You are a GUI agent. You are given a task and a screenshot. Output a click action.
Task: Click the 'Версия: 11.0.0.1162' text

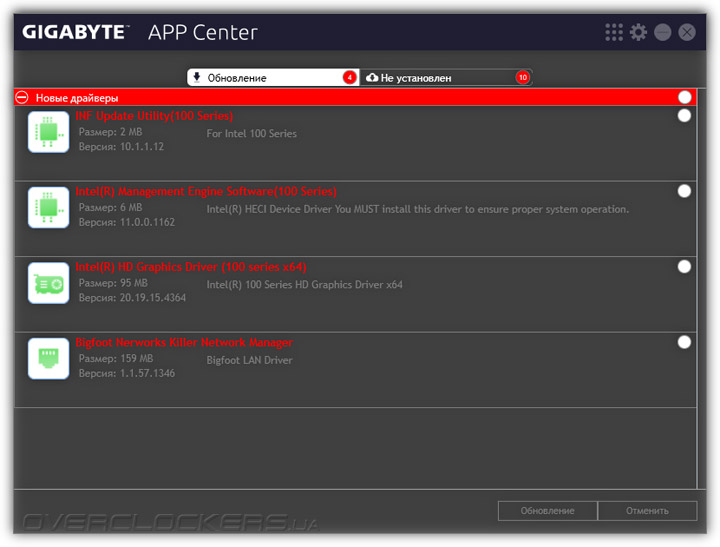pyautogui.click(x=127, y=222)
